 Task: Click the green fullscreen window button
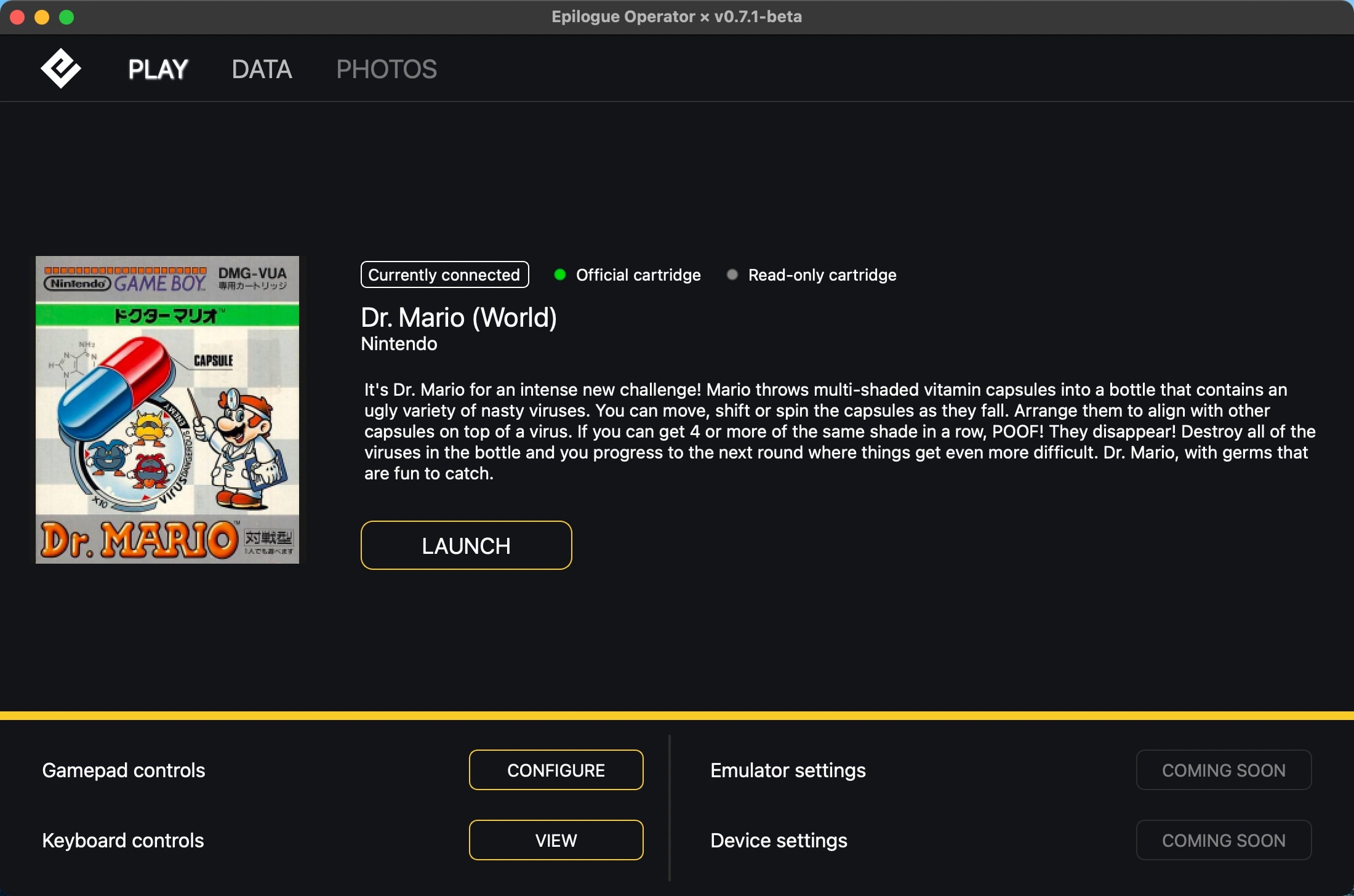pos(66,17)
